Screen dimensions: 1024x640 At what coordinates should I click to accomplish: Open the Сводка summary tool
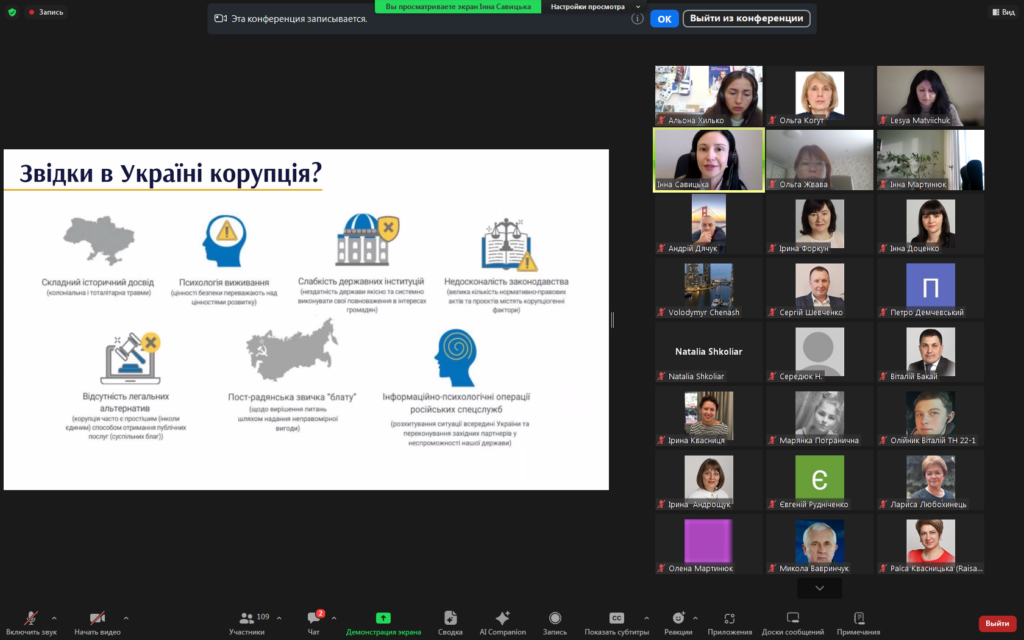[x=450, y=619]
